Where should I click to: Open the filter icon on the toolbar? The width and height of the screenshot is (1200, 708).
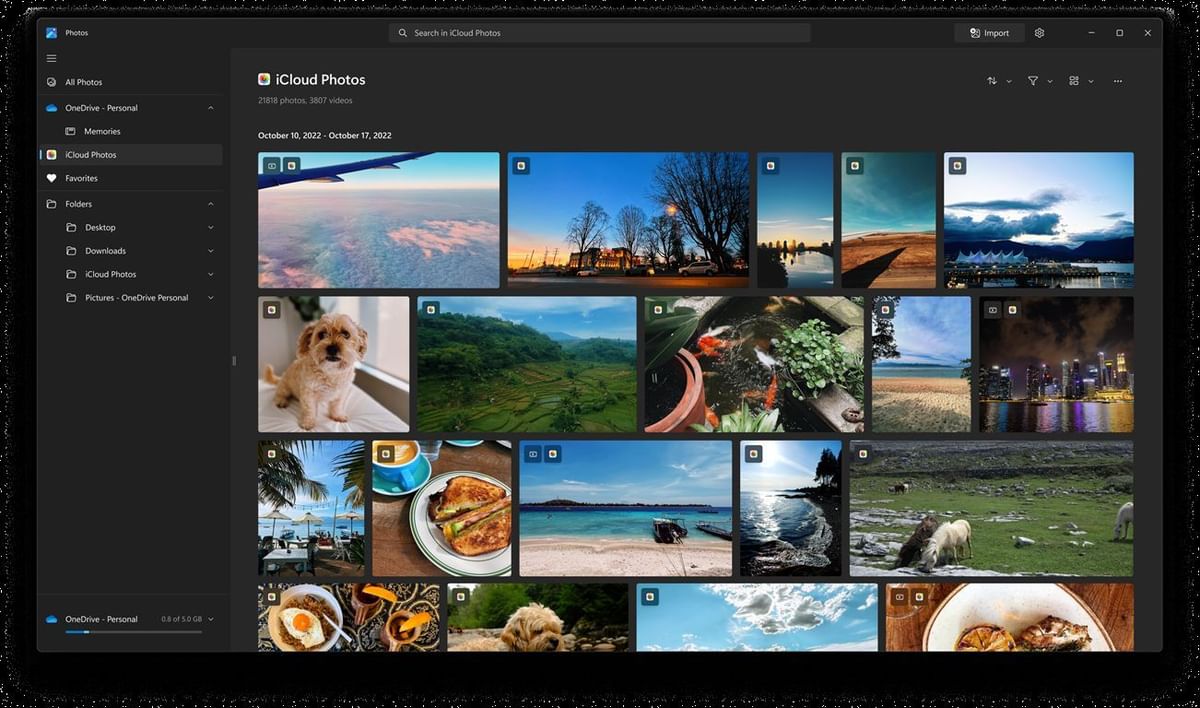tap(1032, 81)
